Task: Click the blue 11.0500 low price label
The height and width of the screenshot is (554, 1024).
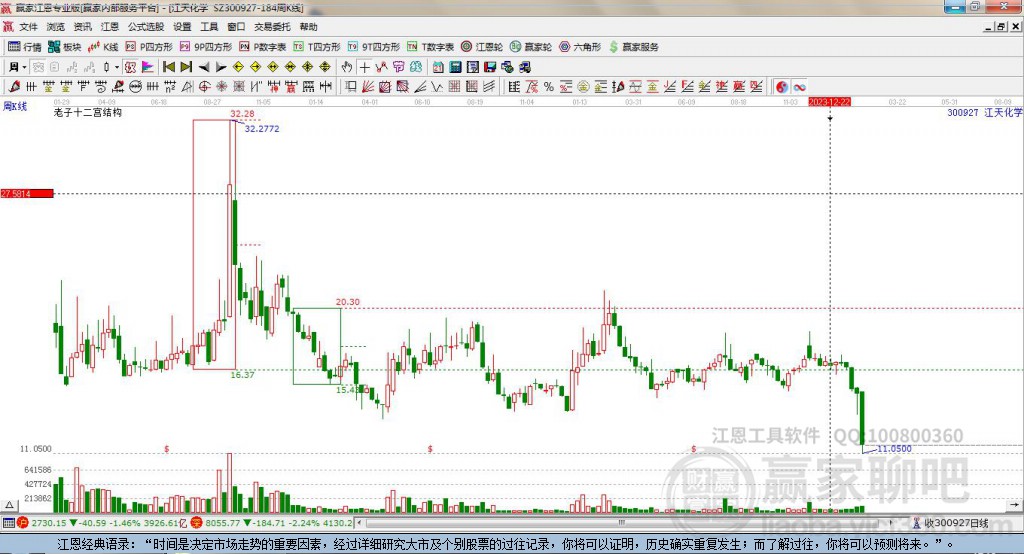Action: pos(895,449)
